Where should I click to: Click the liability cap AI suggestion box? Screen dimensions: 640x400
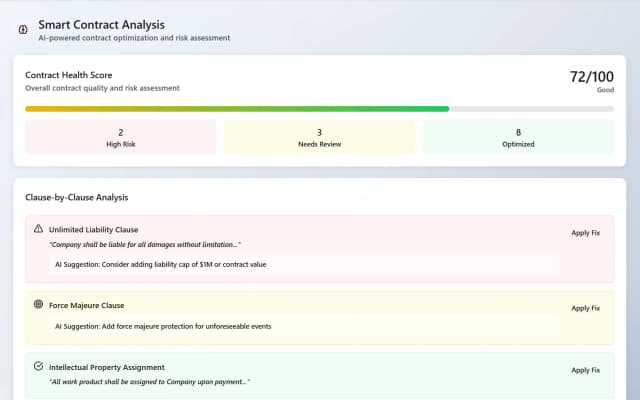pyautogui.click(x=304, y=264)
